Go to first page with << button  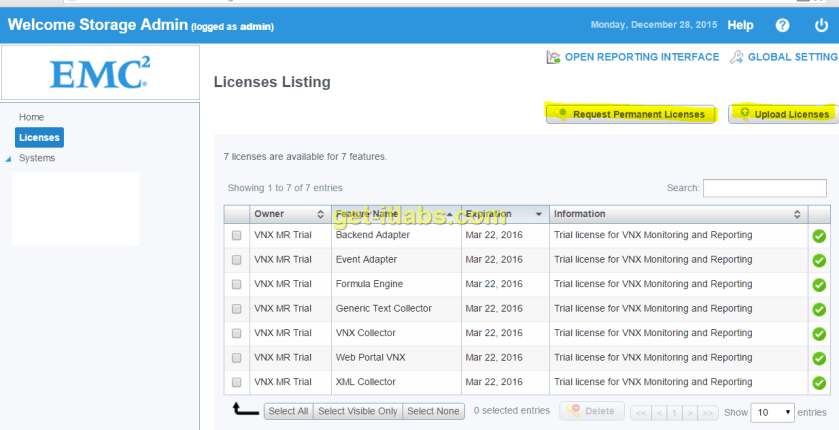[x=641, y=413]
